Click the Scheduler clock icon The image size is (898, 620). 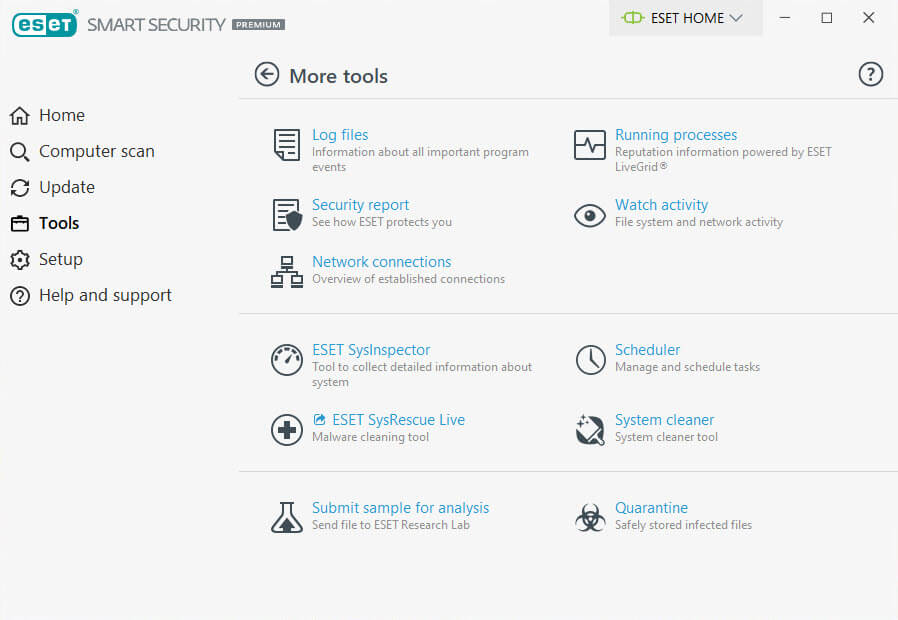coord(590,360)
